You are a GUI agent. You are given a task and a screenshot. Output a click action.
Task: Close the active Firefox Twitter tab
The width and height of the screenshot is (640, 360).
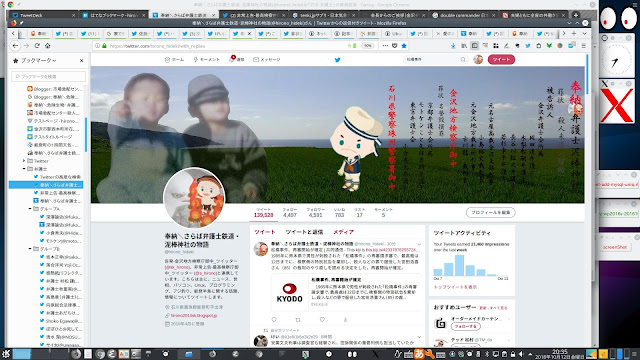[x=250, y=33]
